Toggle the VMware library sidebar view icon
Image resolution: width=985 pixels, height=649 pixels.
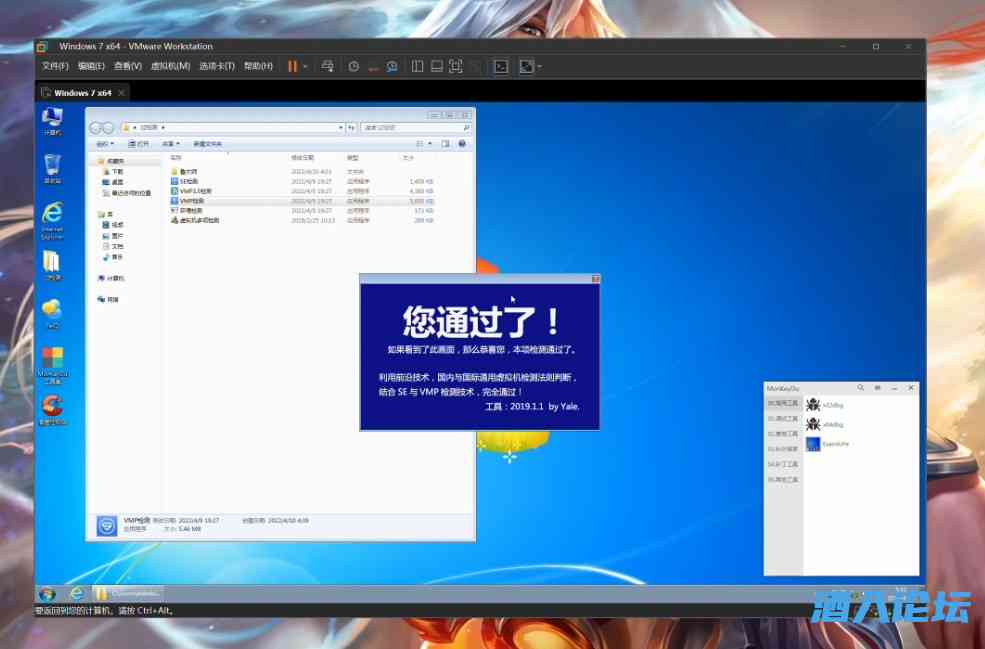(x=417, y=67)
